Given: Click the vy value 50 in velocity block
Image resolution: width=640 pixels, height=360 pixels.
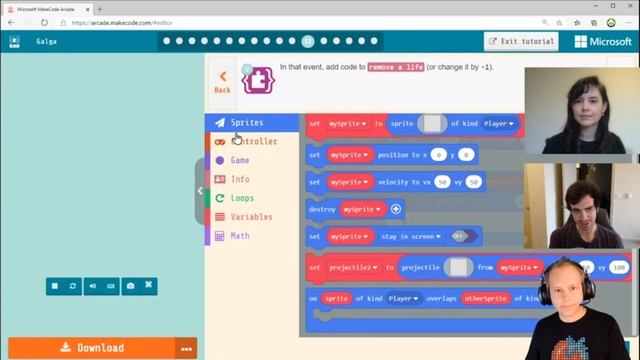Looking at the screenshot, I should point(473,182).
